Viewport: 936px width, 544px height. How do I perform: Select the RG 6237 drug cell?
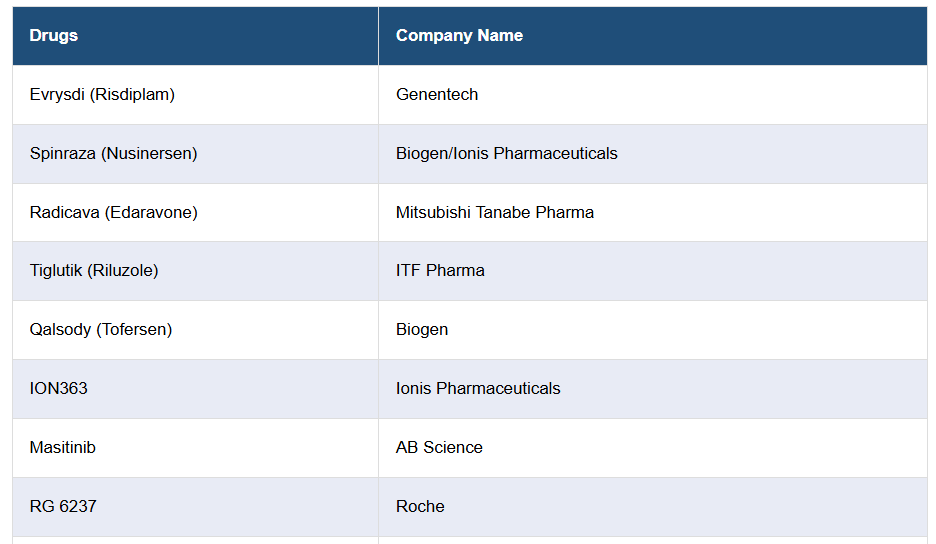tap(63, 506)
